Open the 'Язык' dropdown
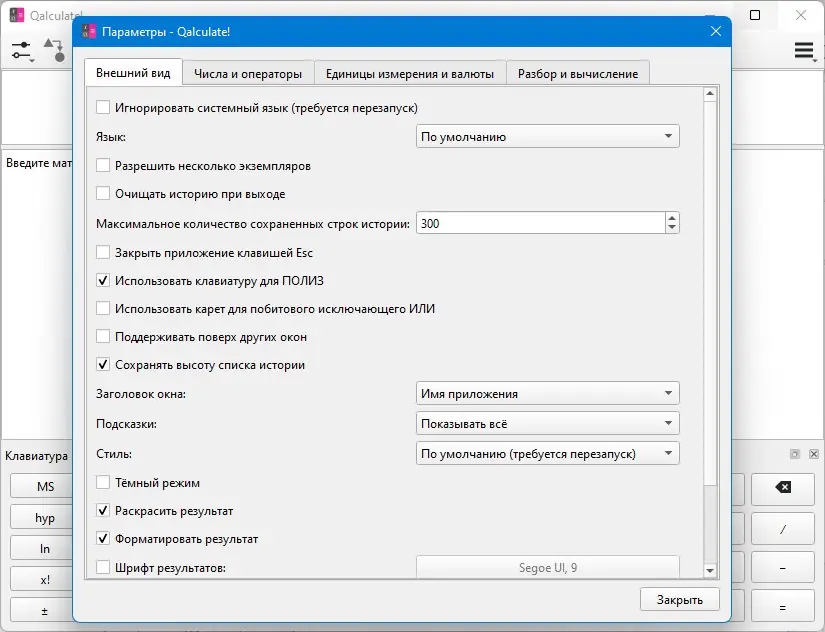The height and width of the screenshot is (632, 825). (547, 136)
